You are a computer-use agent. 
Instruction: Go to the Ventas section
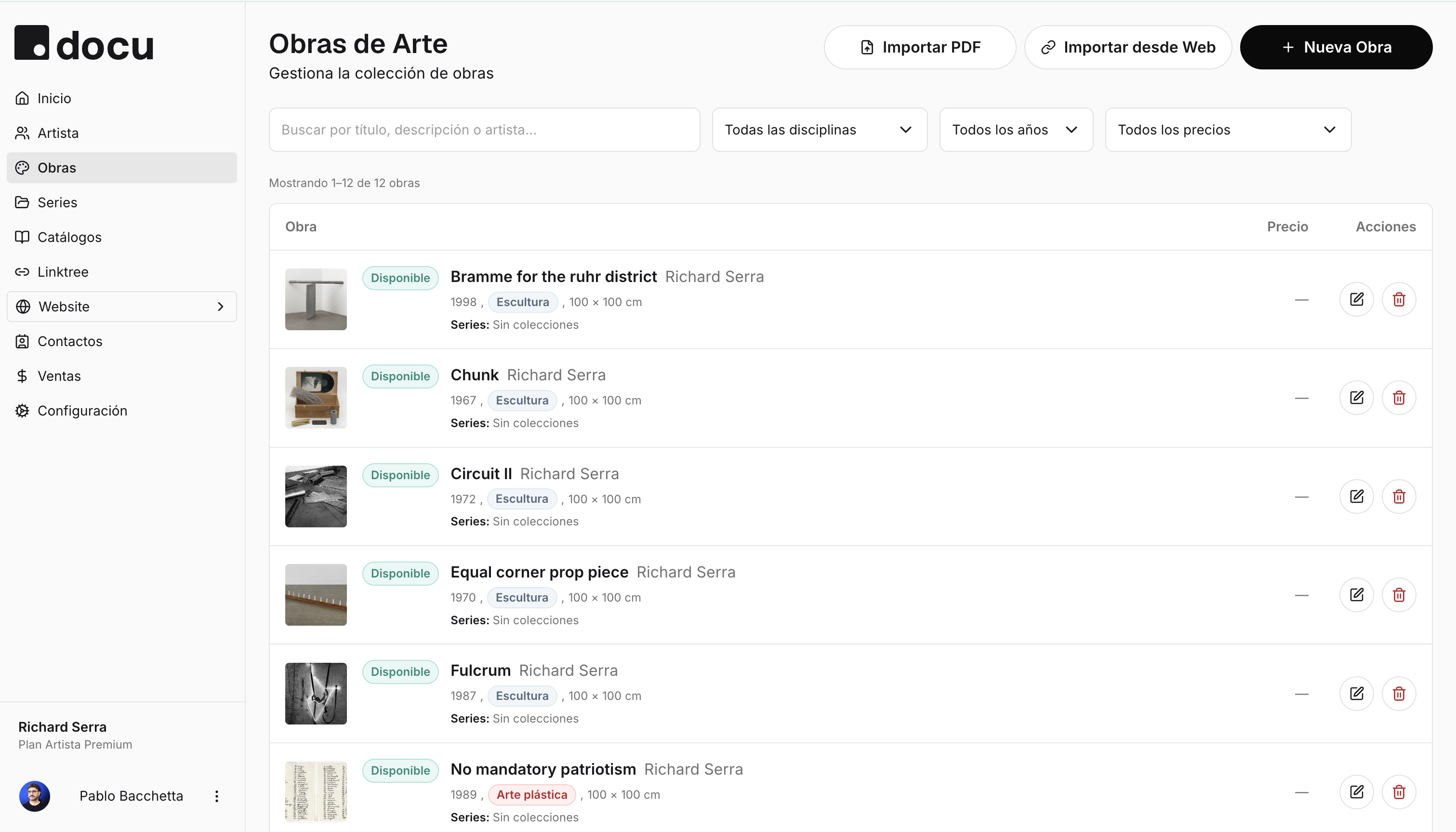point(121,376)
